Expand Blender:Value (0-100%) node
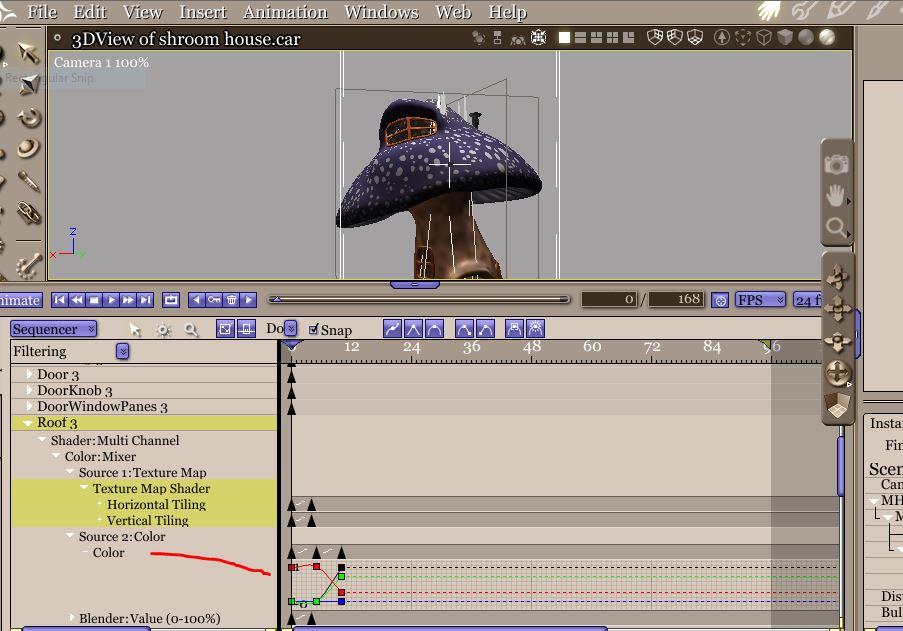Screen dimensions: 903x631 click(72, 617)
